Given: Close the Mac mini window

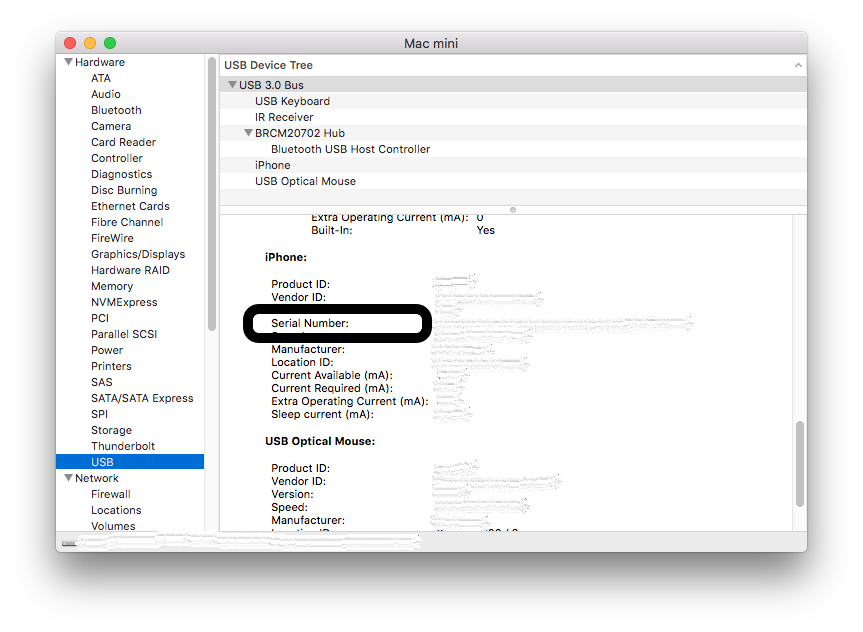Looking at the screenshot, I should (70, 43).
